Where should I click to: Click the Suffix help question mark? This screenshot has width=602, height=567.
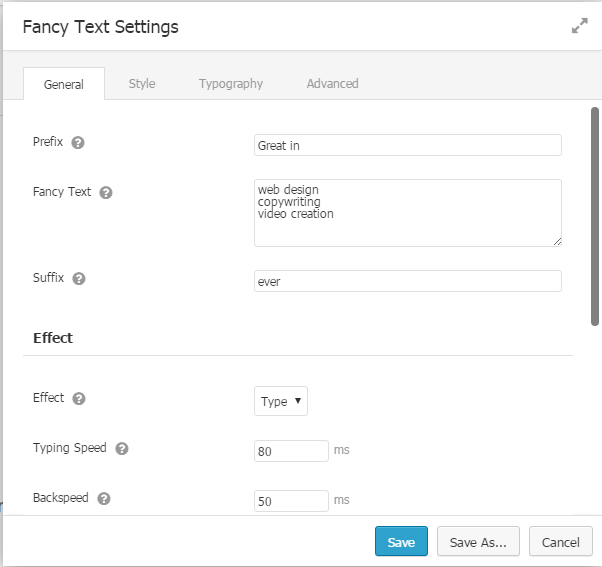tap(79, 278)
